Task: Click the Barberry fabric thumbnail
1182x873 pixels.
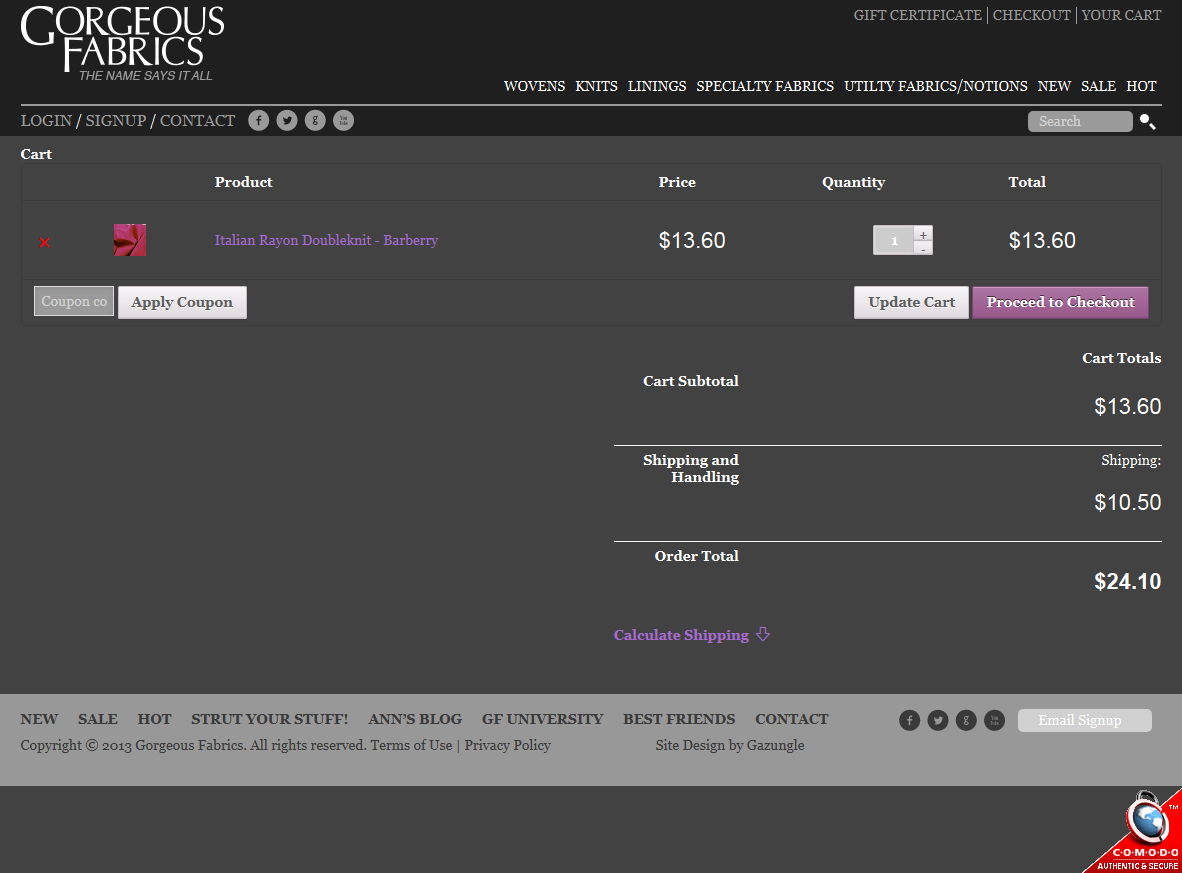Action: tap(130, 240)
